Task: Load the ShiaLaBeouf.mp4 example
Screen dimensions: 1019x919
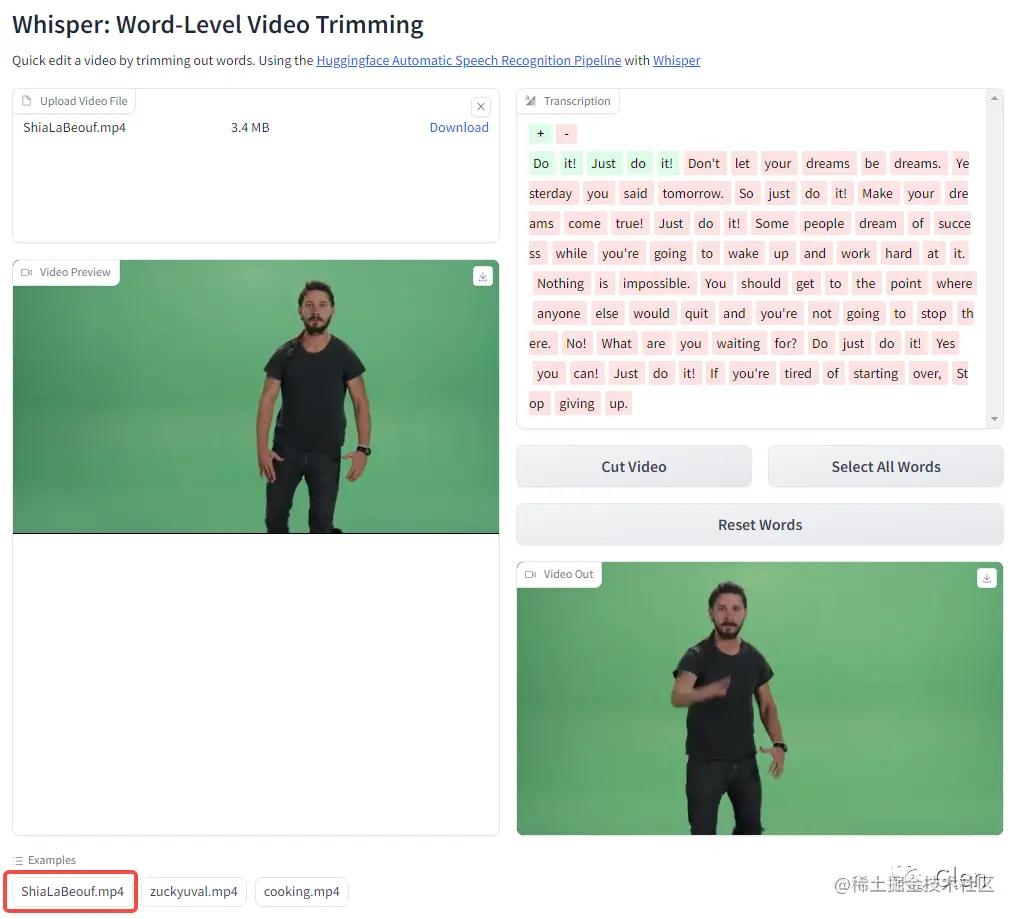Action: tap(72, 892)
